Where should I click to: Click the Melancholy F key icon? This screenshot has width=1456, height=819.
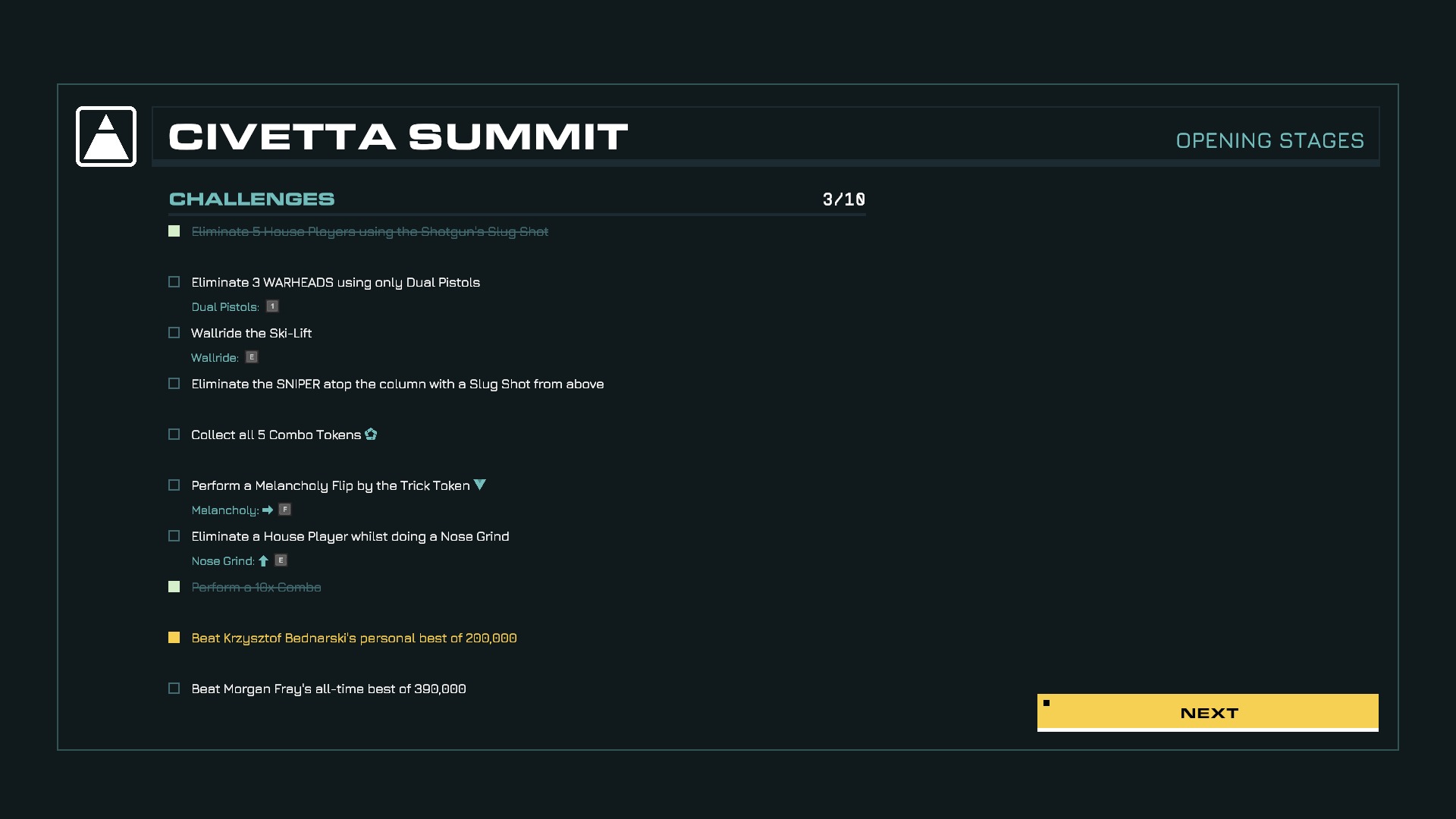[285, 510]
